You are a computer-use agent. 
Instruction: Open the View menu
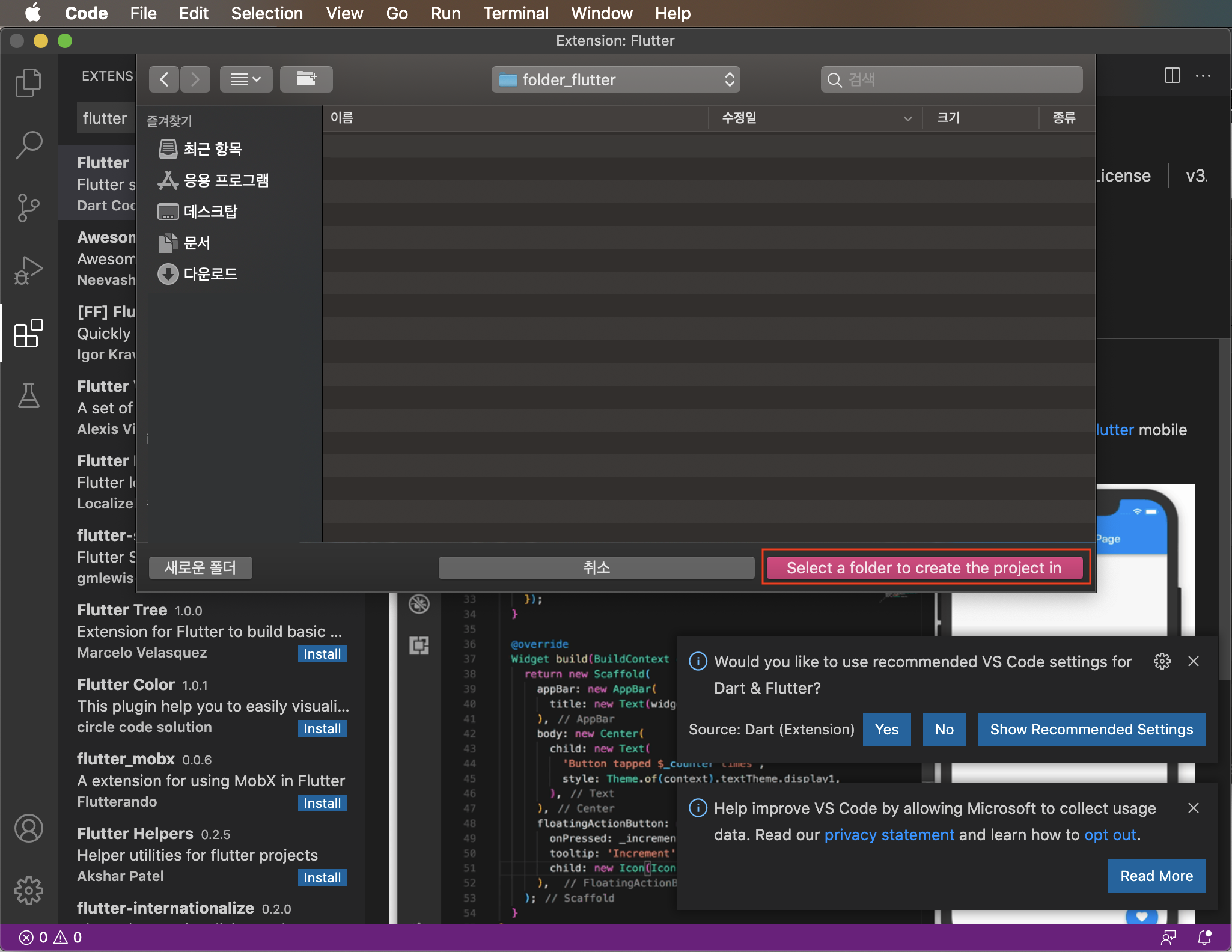(x=344, y=13)
